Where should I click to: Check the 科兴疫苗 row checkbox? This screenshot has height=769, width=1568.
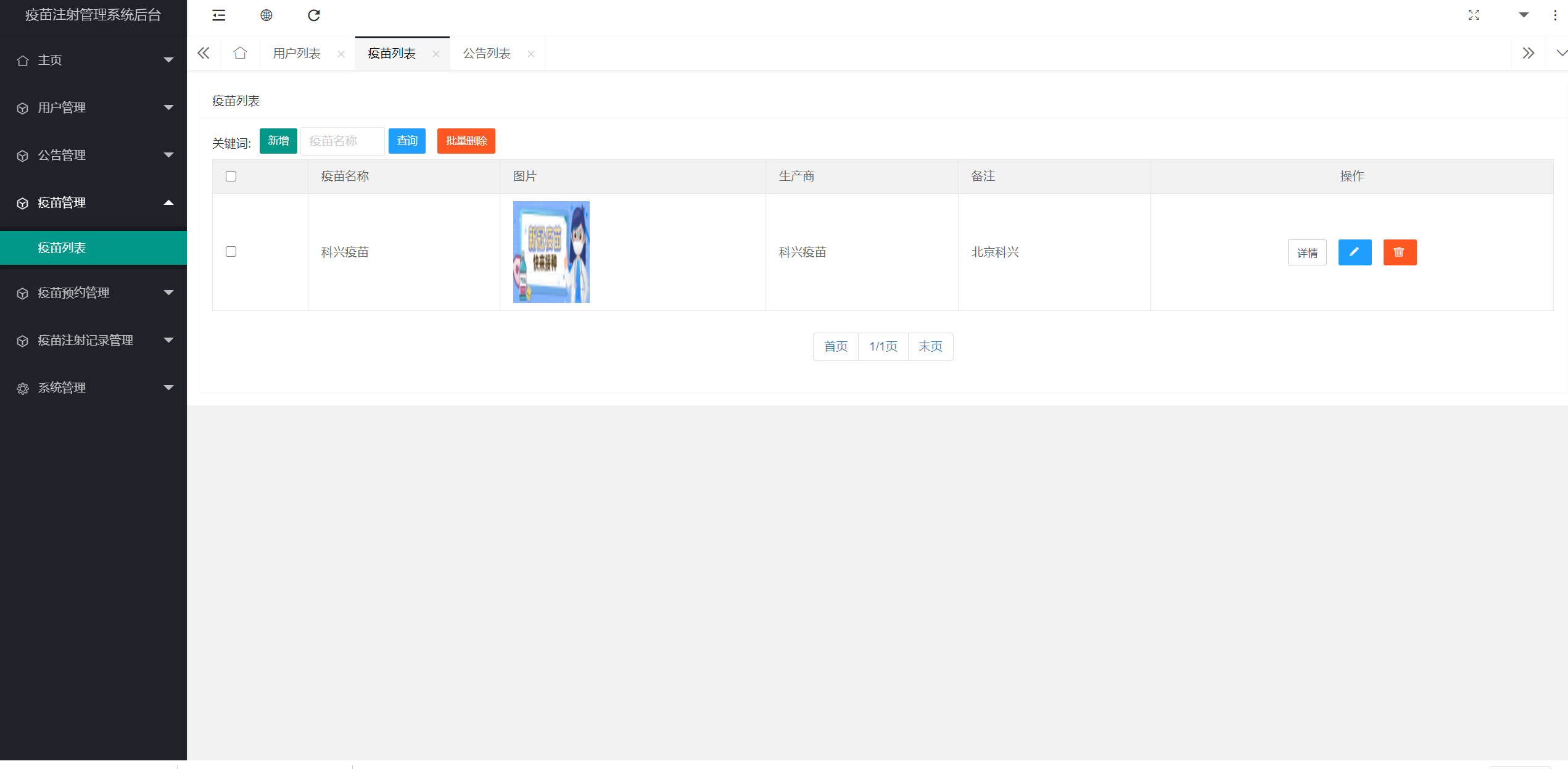click(x=231, y=252)
